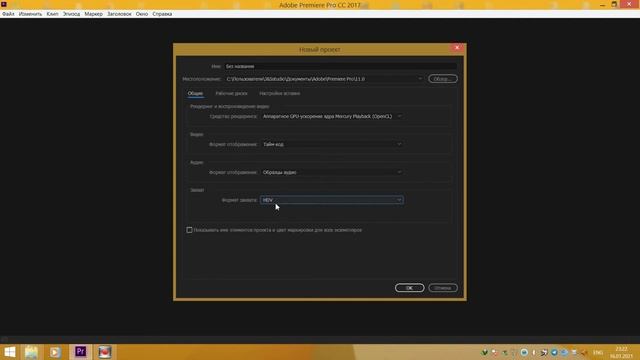Open the Эпизод menu

(71, 14)
